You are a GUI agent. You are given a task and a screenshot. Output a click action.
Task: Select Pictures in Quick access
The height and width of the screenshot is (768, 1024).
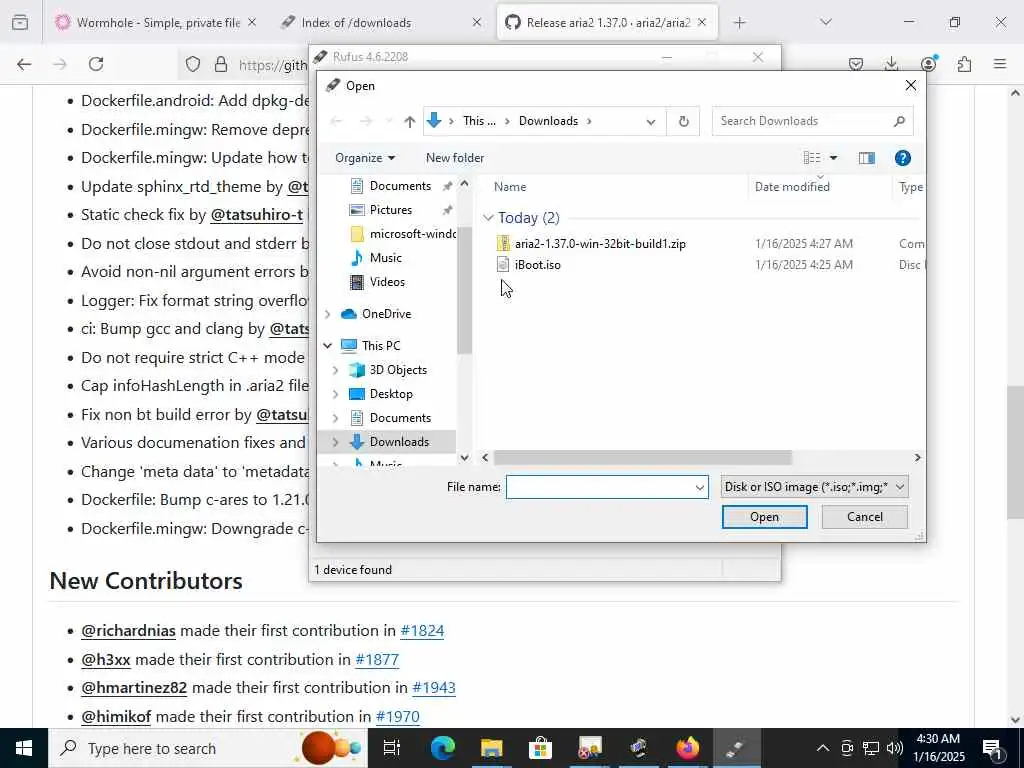pos(391,210)
